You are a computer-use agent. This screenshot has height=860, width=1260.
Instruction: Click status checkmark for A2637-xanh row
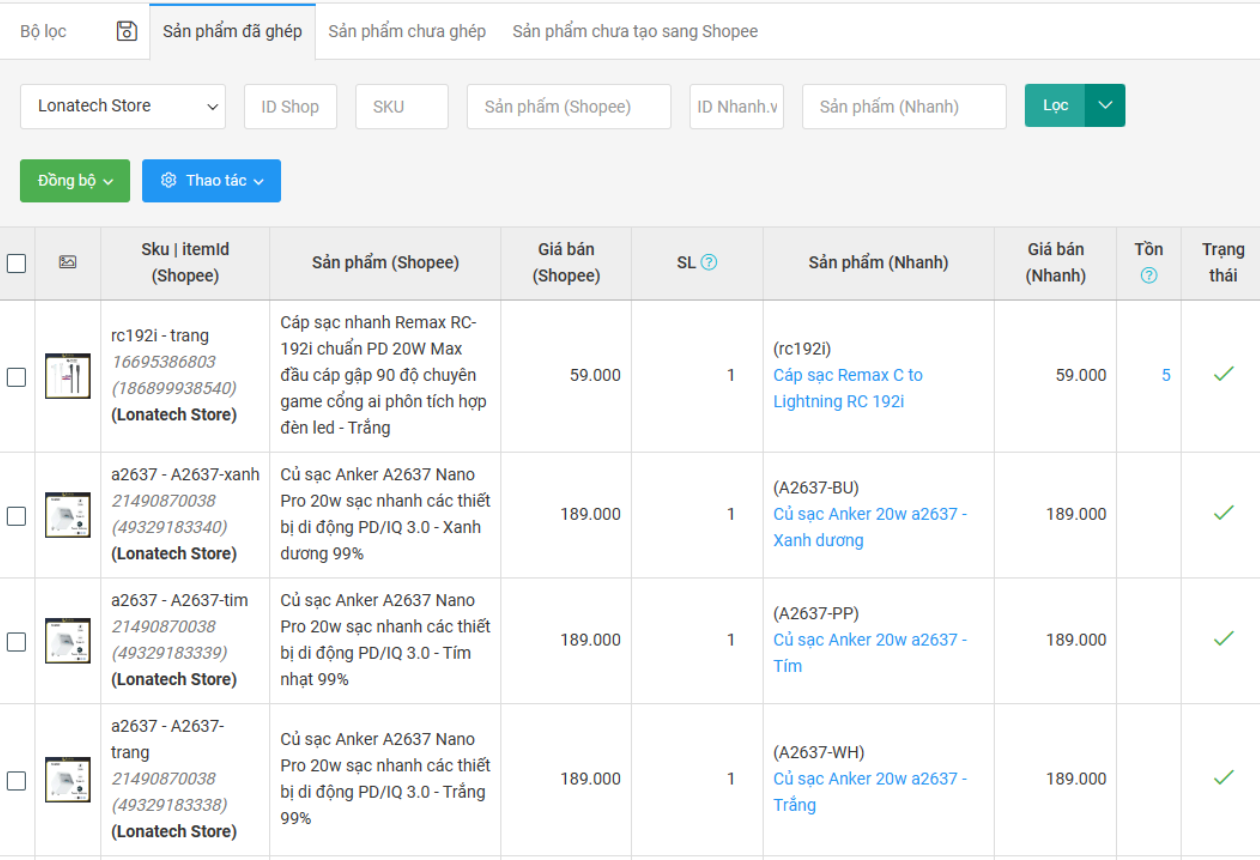(1223, 513)
